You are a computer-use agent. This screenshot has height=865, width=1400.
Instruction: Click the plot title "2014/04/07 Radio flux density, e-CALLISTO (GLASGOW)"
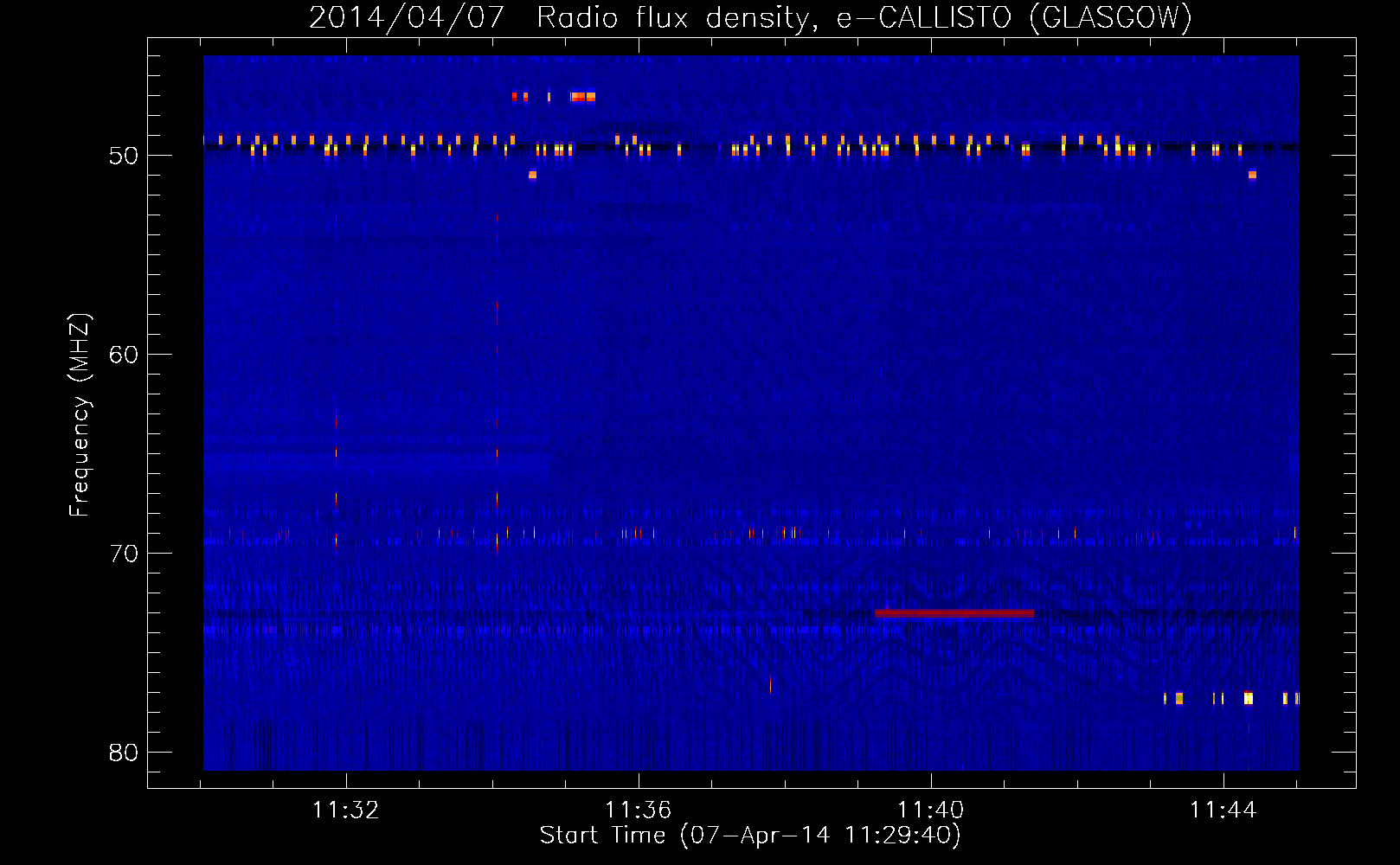[750, 17]
